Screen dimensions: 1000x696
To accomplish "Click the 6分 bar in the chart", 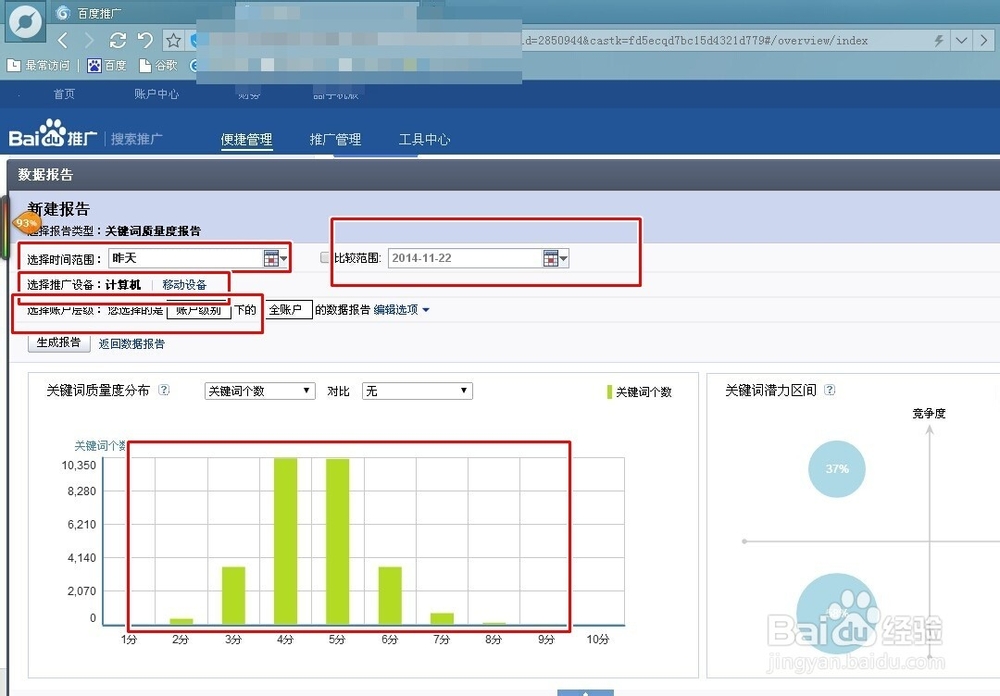I will click(x=390, y=596).
